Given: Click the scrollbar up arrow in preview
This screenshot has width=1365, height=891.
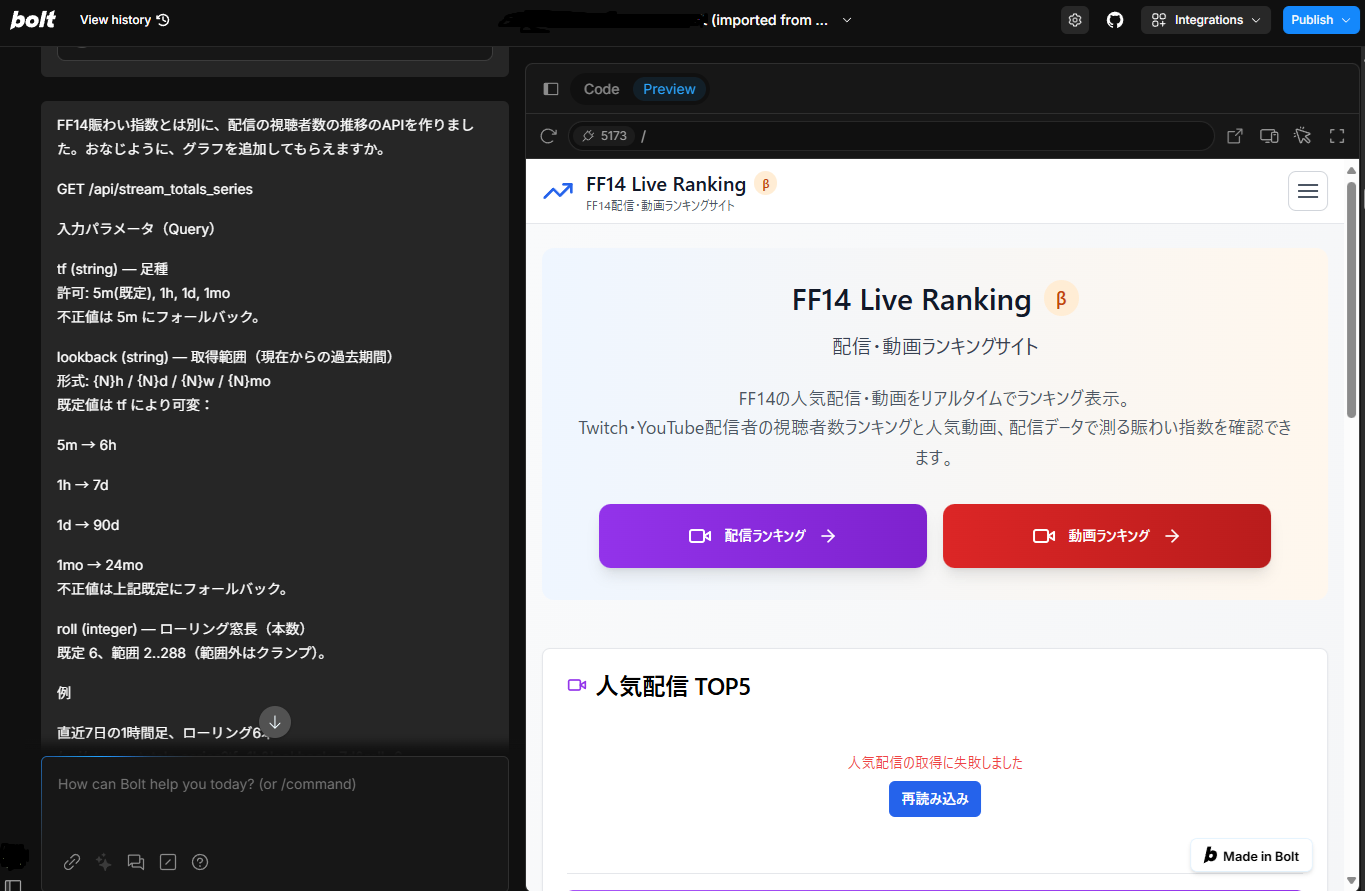Looking at the screenshot, I should point(1352,170).
